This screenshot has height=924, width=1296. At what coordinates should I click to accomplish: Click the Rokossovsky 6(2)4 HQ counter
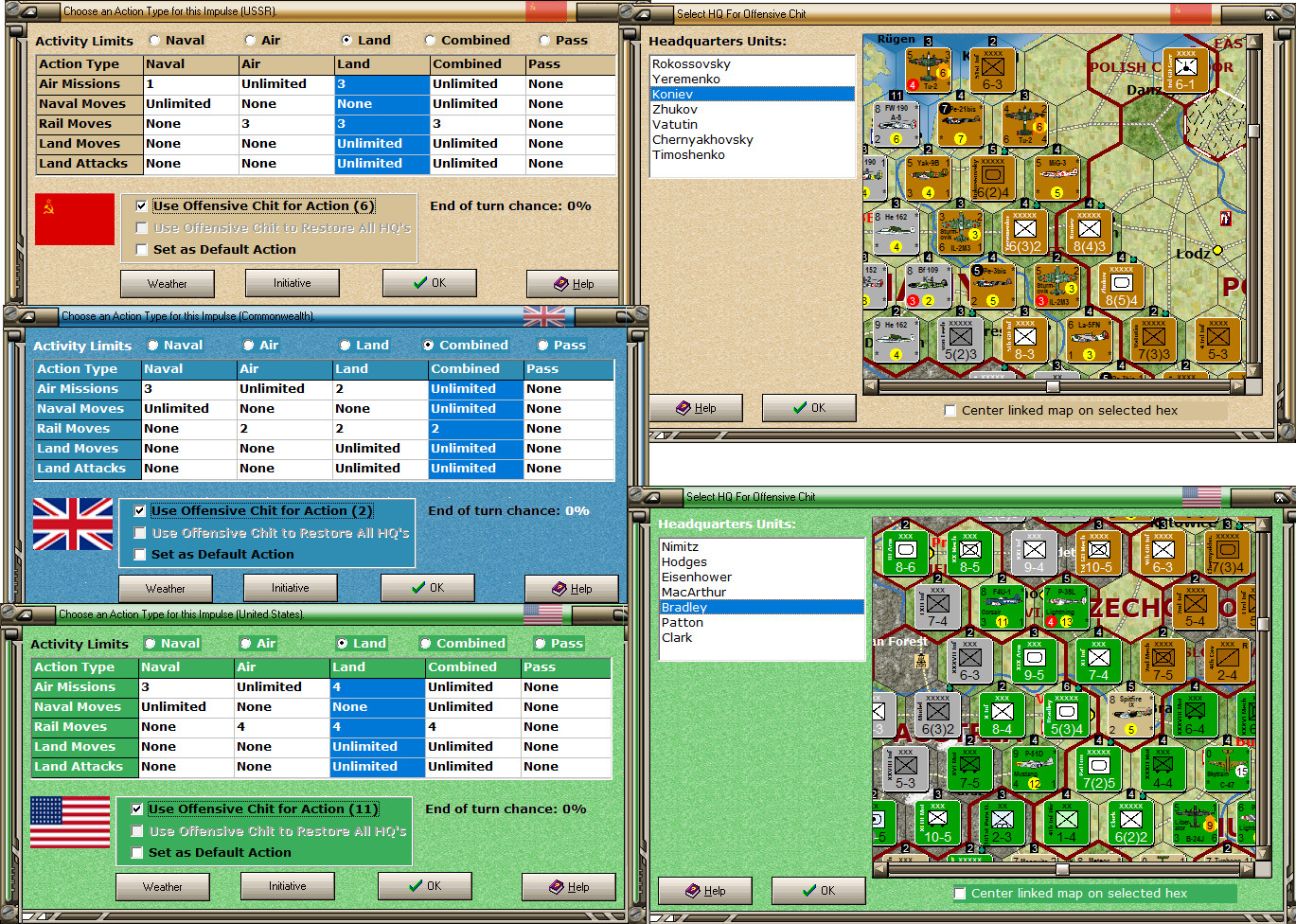[x=993, y=178]
